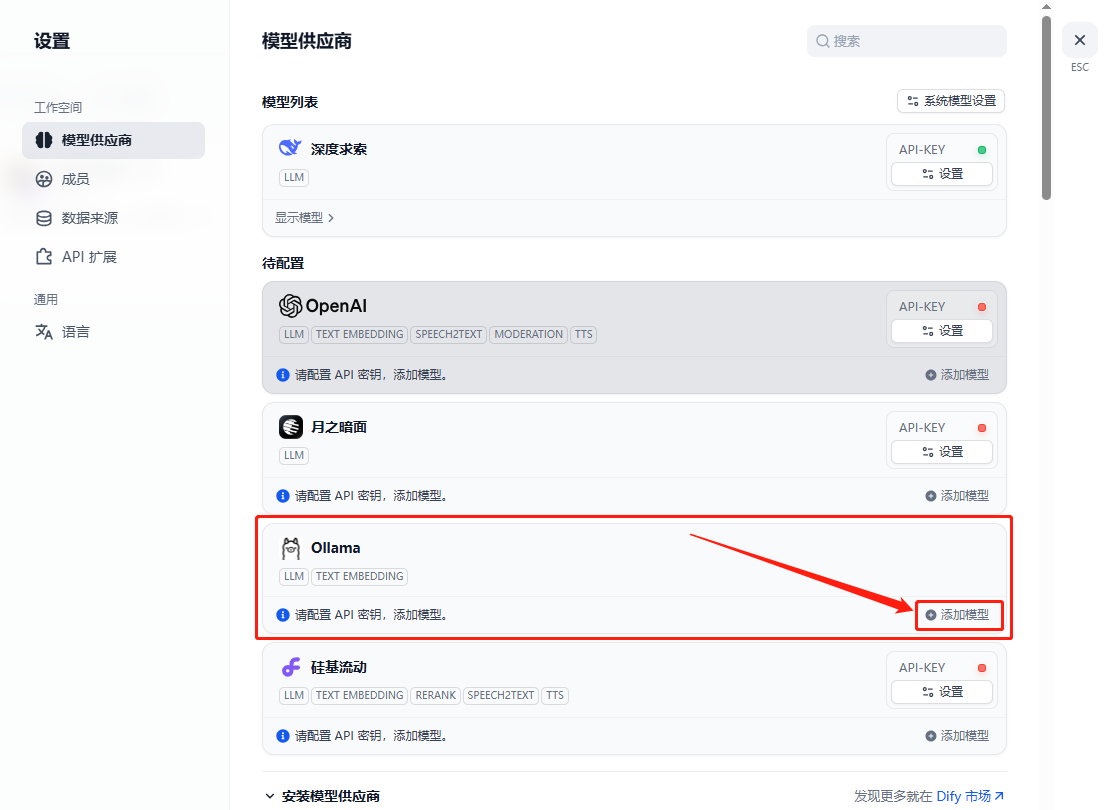Click the info icon in 硅基流动 card
The height and width of the screenshot is (810, 1111).
283,736
